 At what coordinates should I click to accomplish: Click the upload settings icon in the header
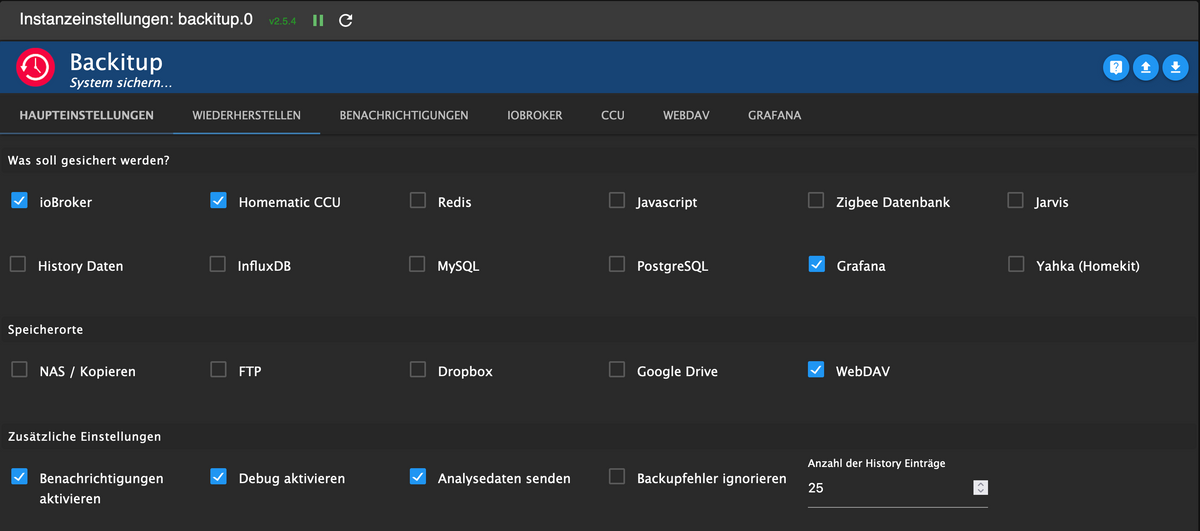(1146, 68)
